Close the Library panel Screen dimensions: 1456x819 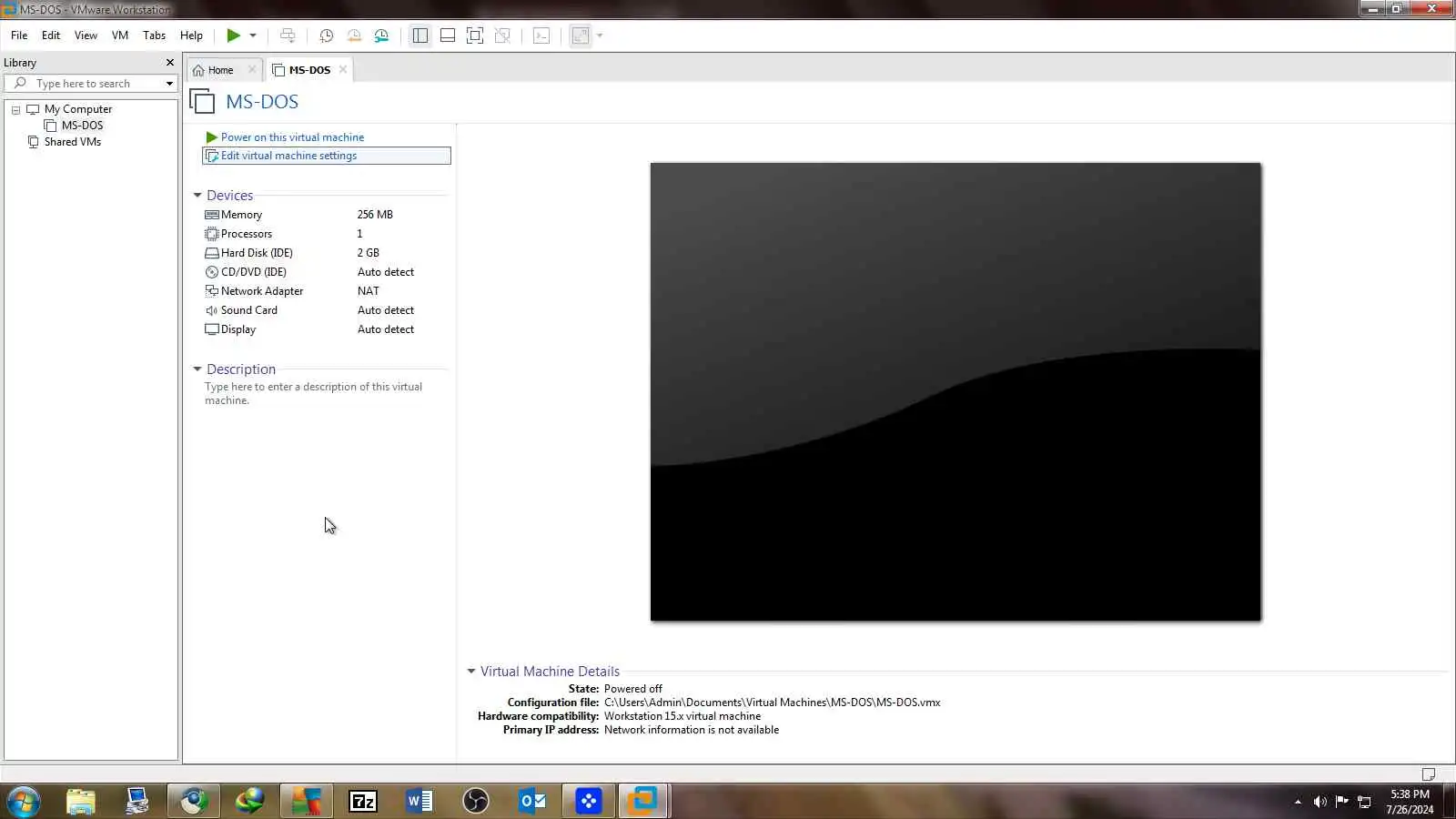click(169, 63)
